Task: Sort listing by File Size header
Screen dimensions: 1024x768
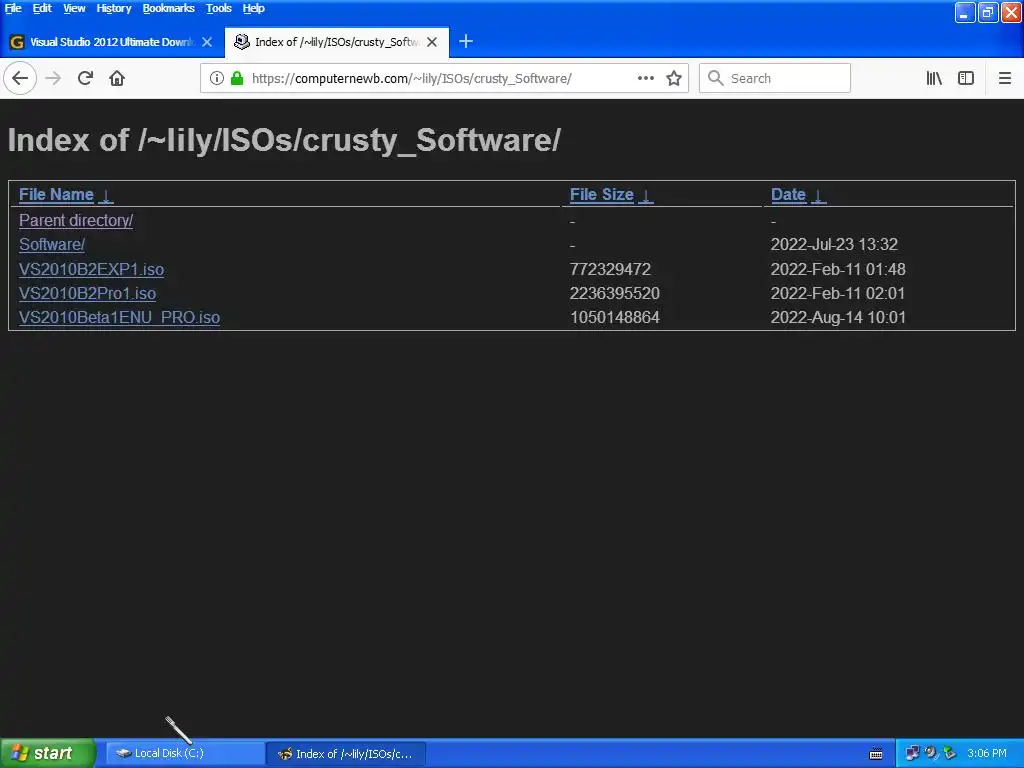Action: coord(601,195)
